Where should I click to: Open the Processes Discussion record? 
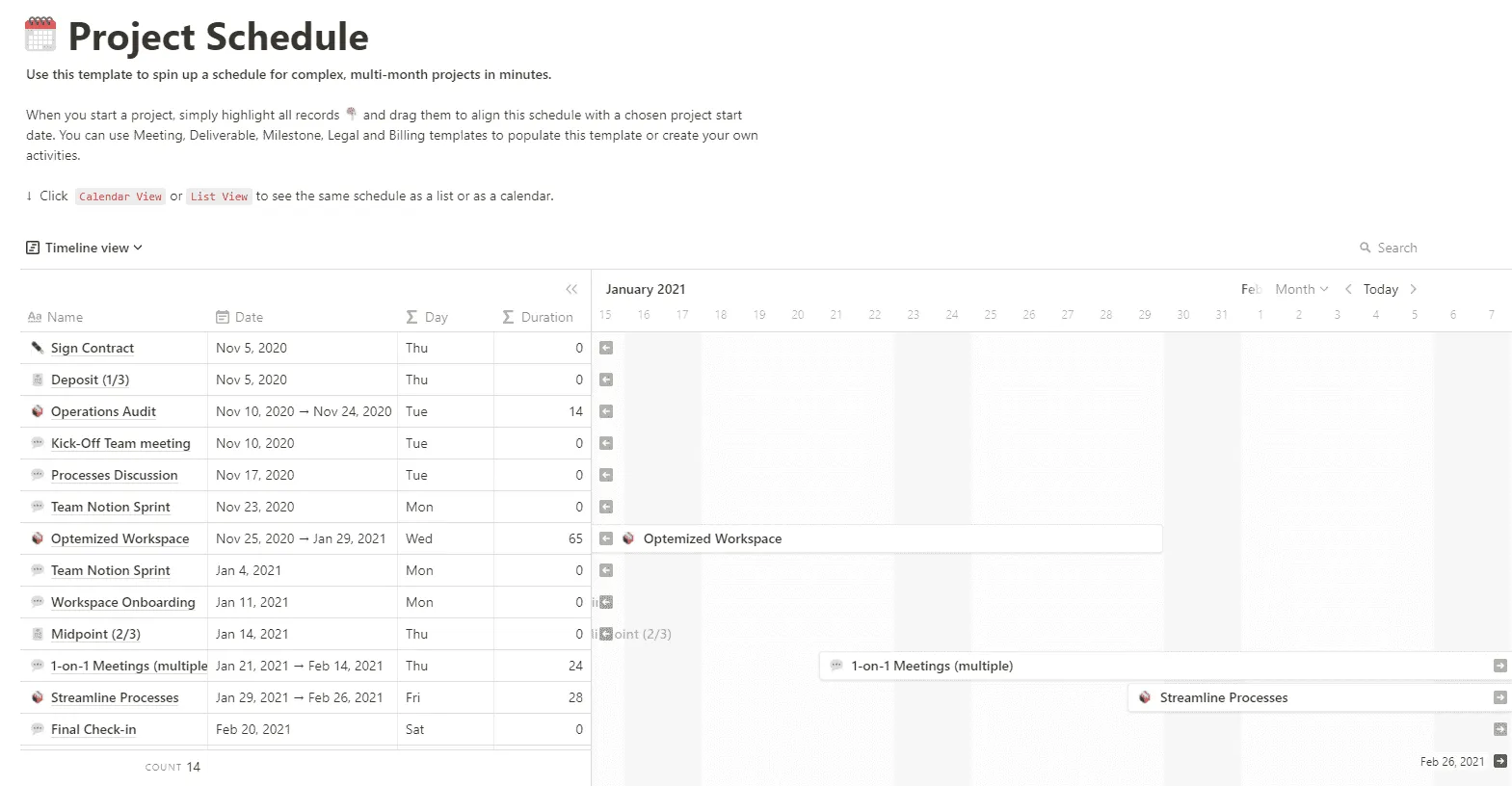point(114,475)
